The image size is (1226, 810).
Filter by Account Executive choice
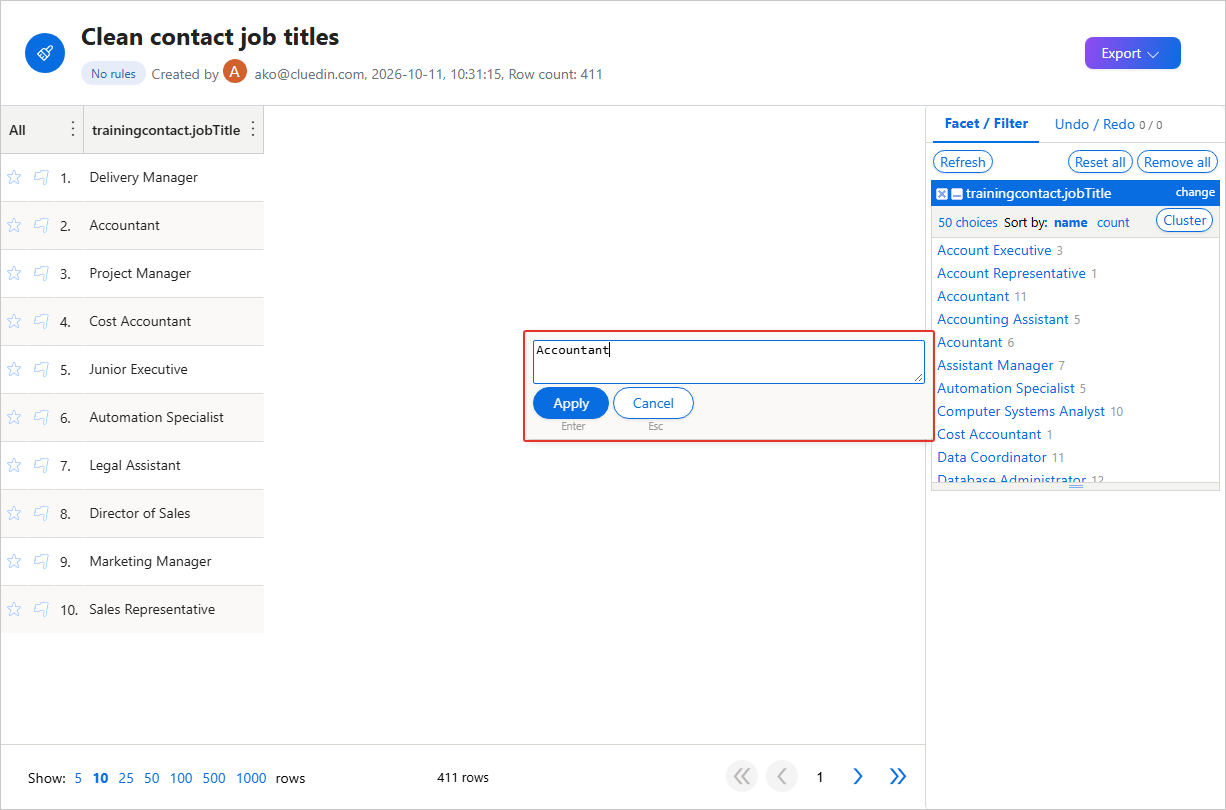pos(994,250)
